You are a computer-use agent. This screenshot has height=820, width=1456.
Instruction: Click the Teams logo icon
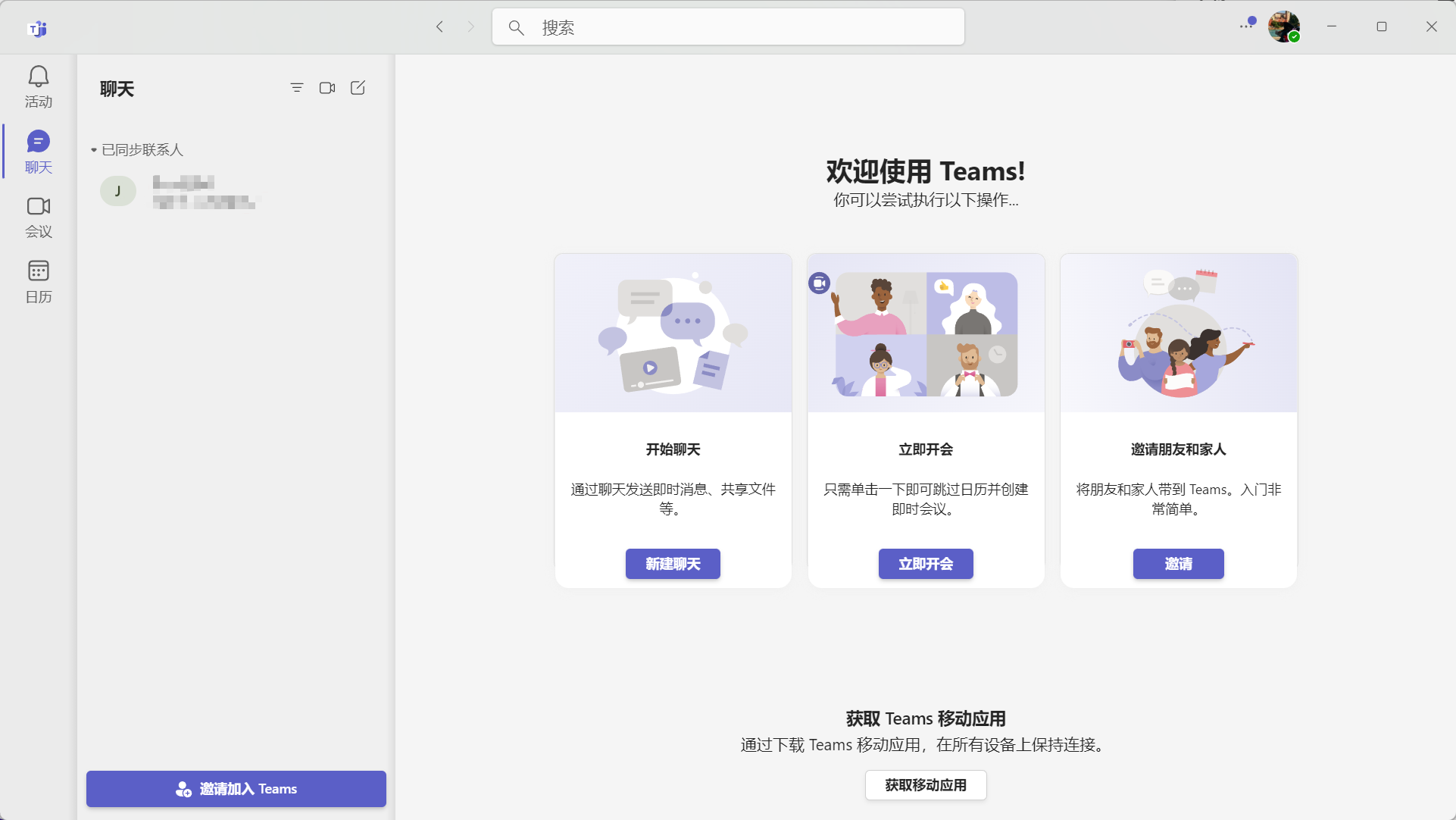[x=37, y=28]
